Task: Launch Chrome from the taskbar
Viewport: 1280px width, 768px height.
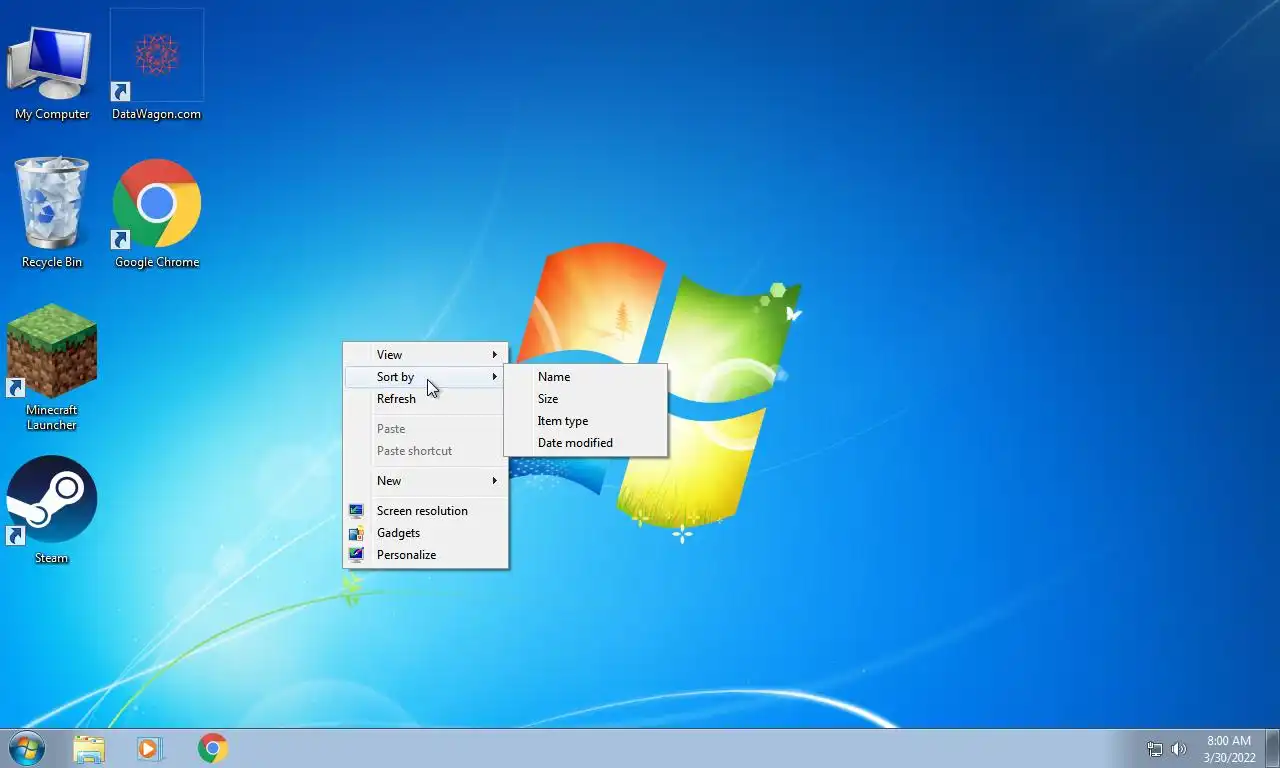Action: coord(212,748)
